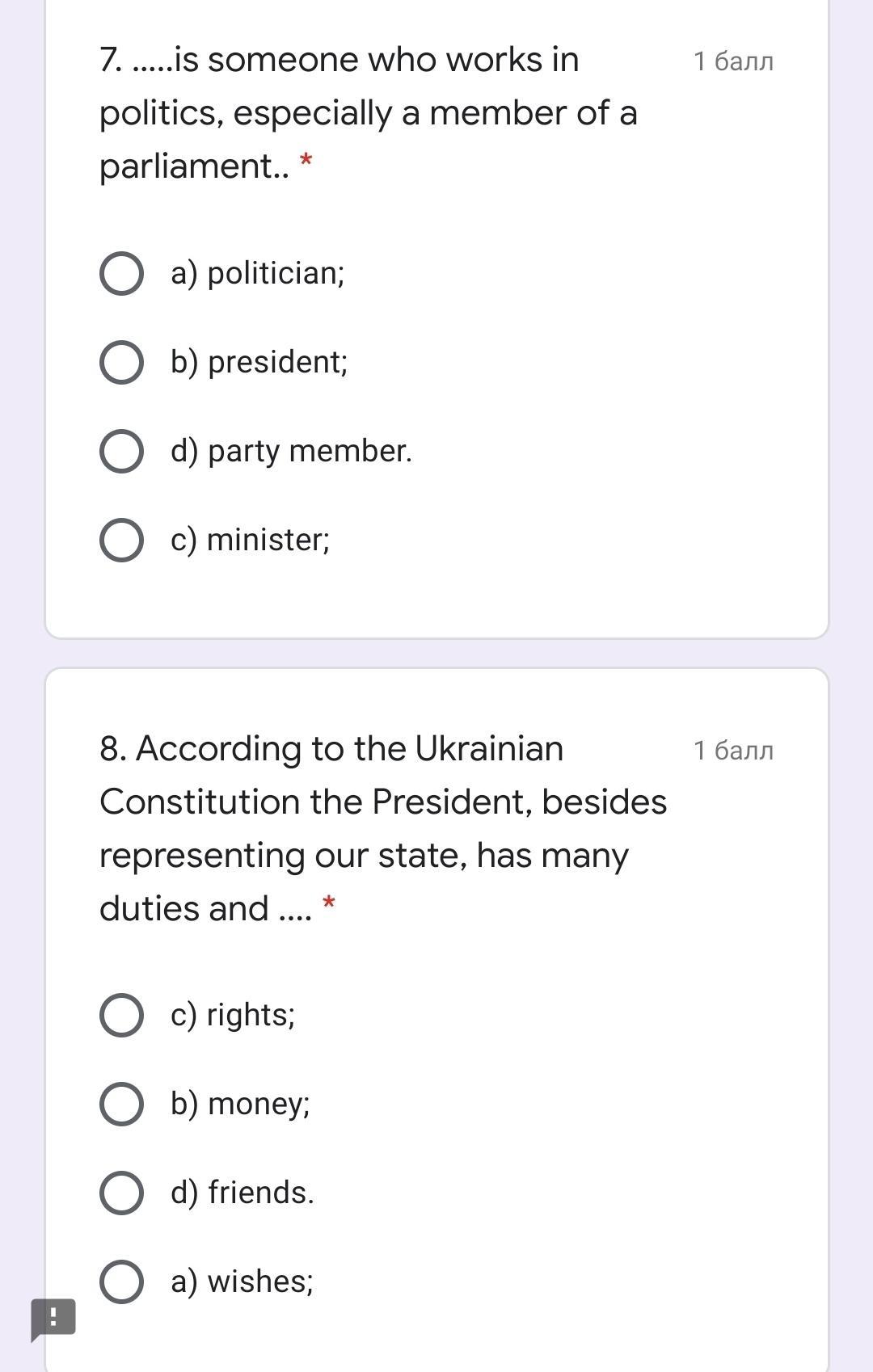This screenshot has height=1372, width=873.
Task: Click question 7 text about parliament member
Action: [368, 112]
